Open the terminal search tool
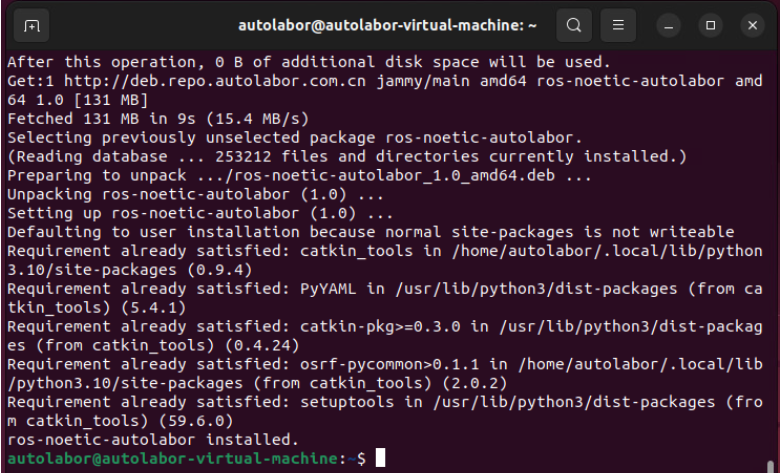Image resolution: width=780 pixels, height=473 pixels. pyautogui.click(x=574, y=25)
